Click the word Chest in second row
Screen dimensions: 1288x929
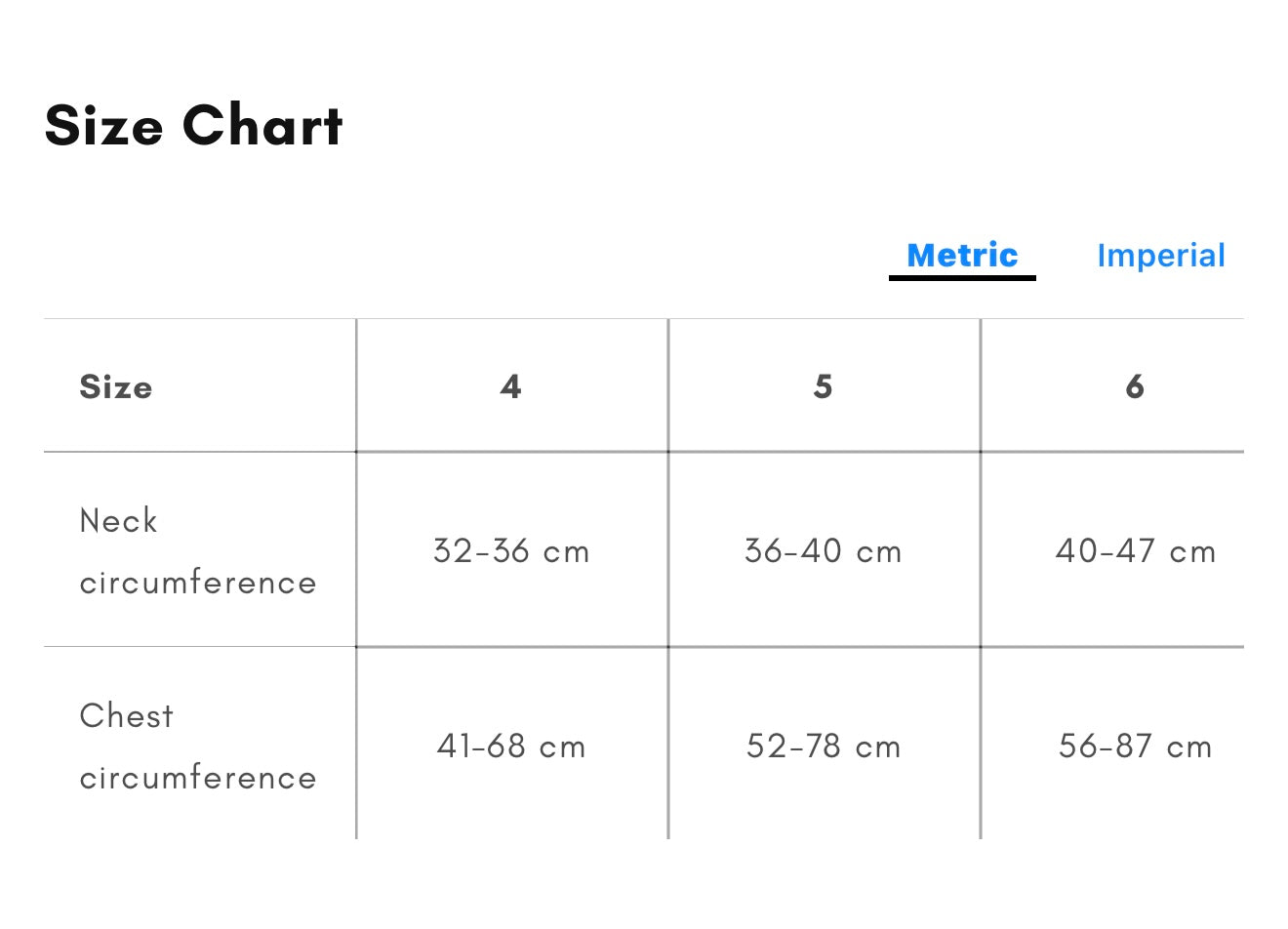pos(127,715)
